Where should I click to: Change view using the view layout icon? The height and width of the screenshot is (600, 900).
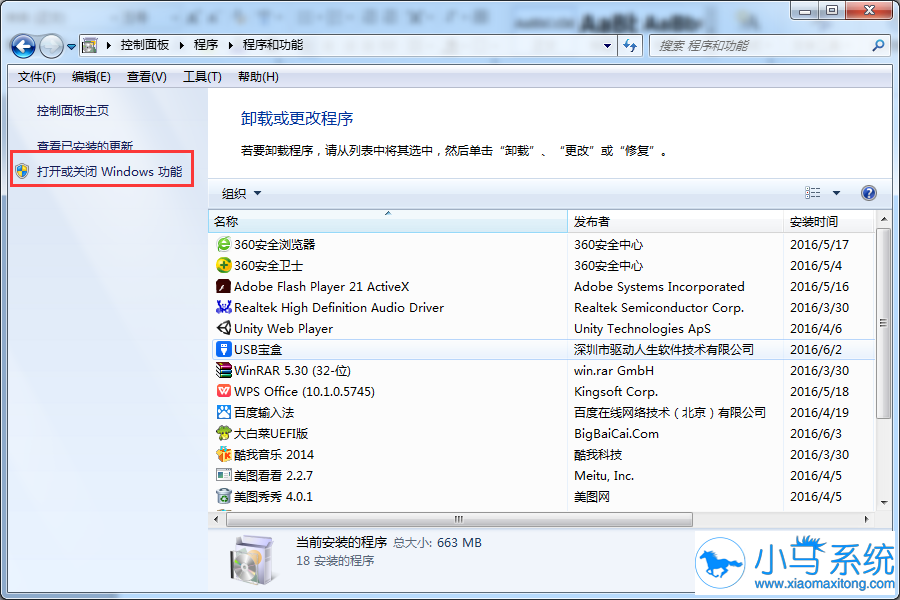coord(813,193)
